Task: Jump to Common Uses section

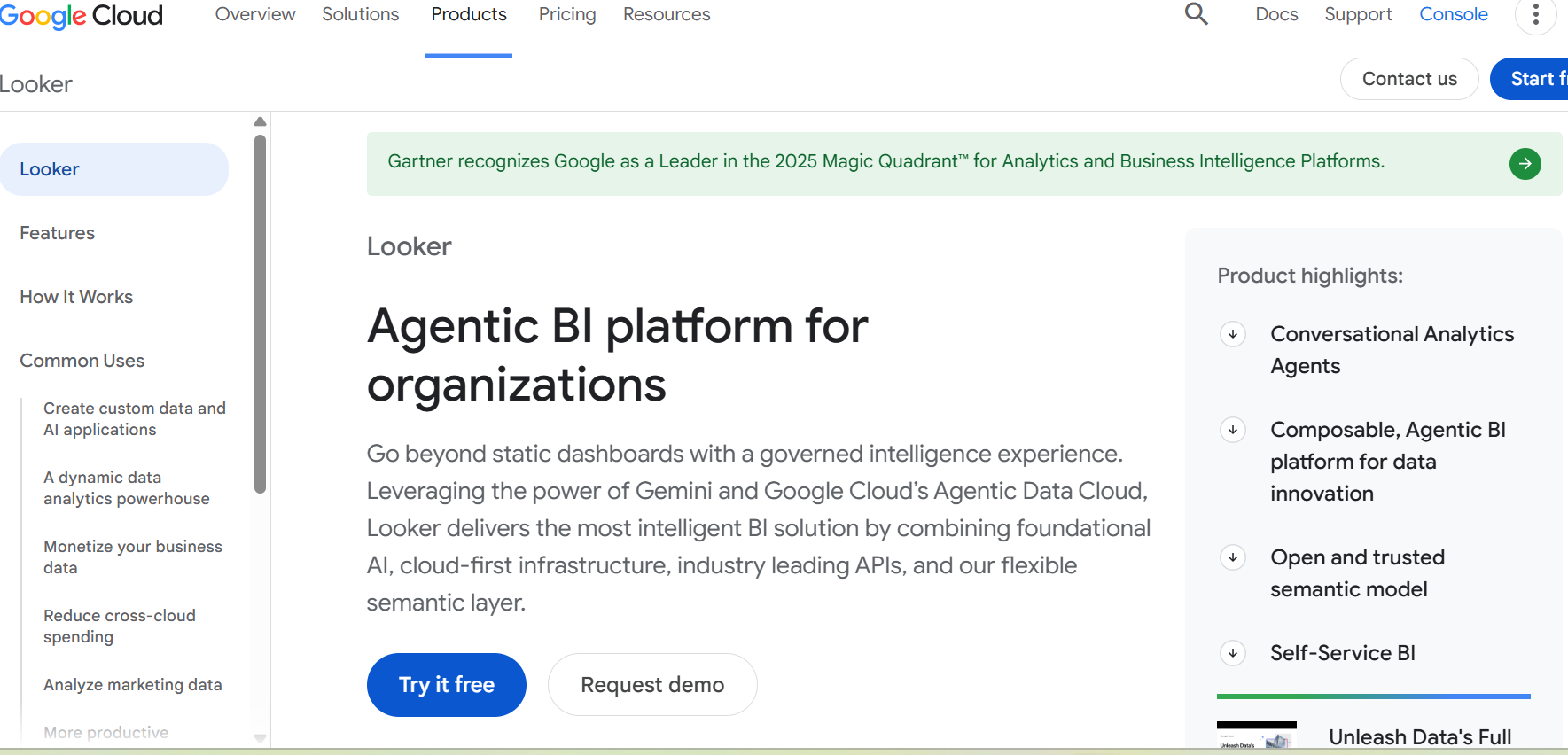Action: (82, 361)
